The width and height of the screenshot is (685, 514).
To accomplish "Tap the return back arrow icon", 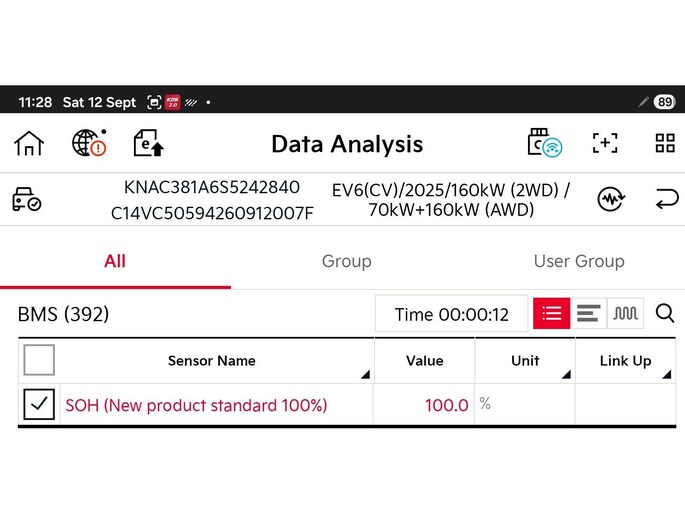I will click(667, 199).
